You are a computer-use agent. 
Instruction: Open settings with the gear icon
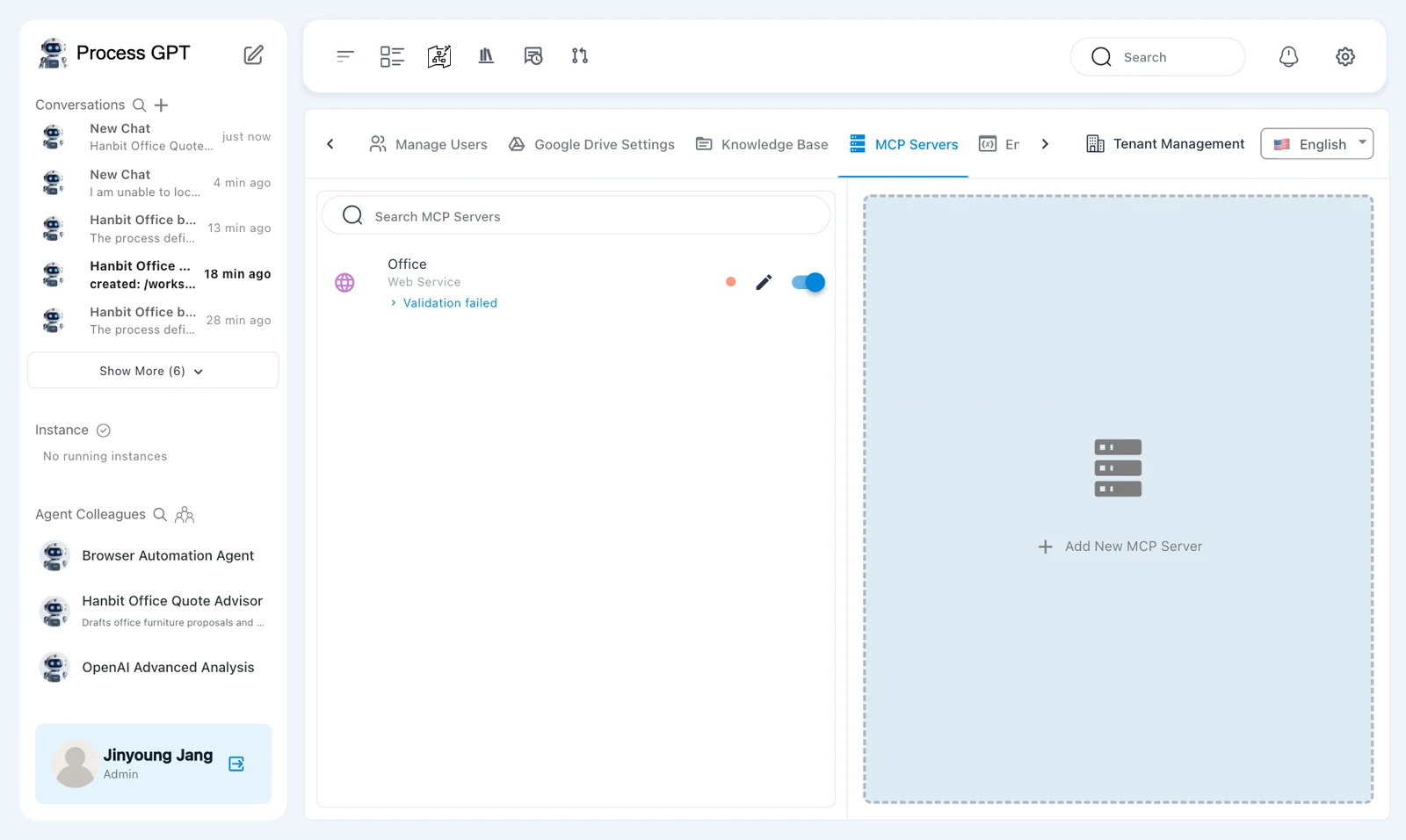tap(1345, 56)
